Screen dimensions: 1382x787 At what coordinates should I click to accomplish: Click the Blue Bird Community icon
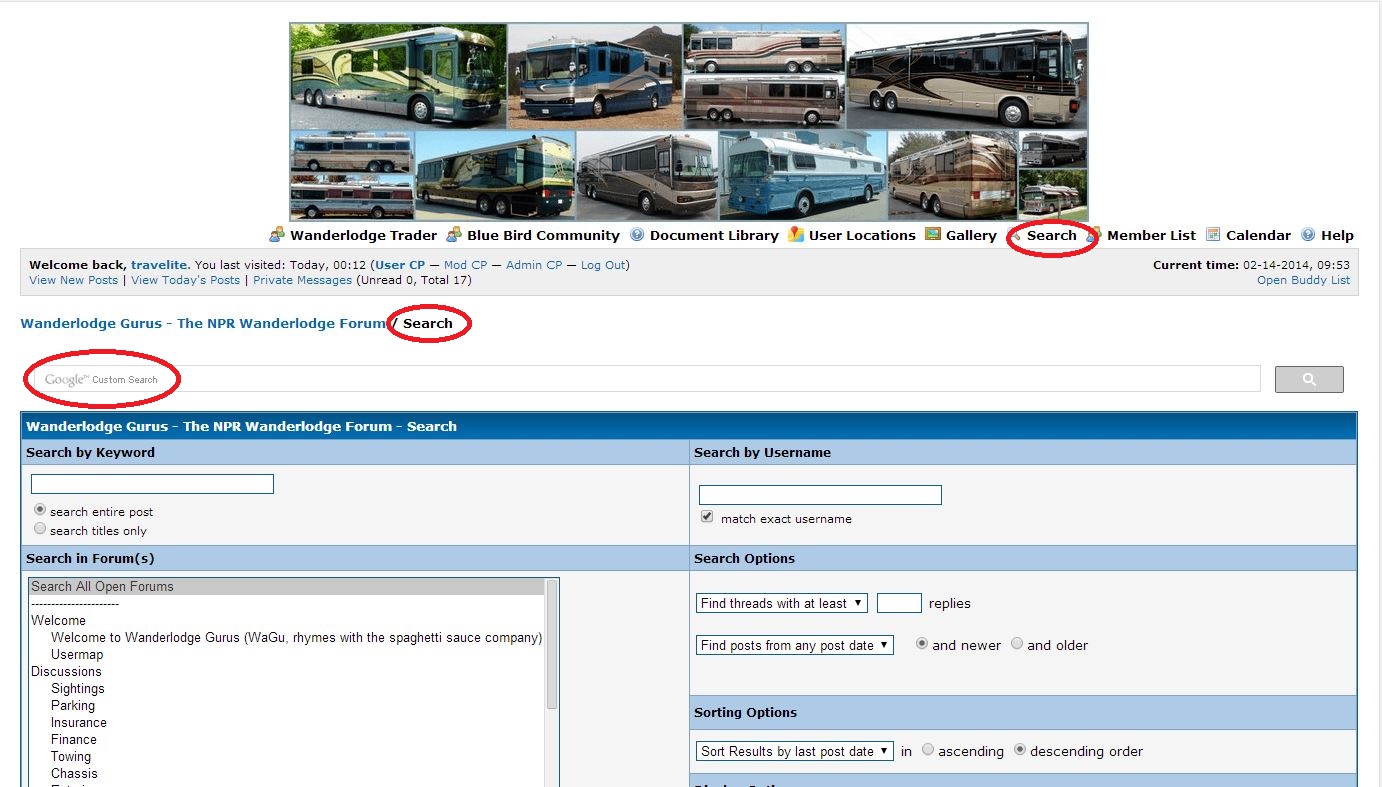(454, 235)
